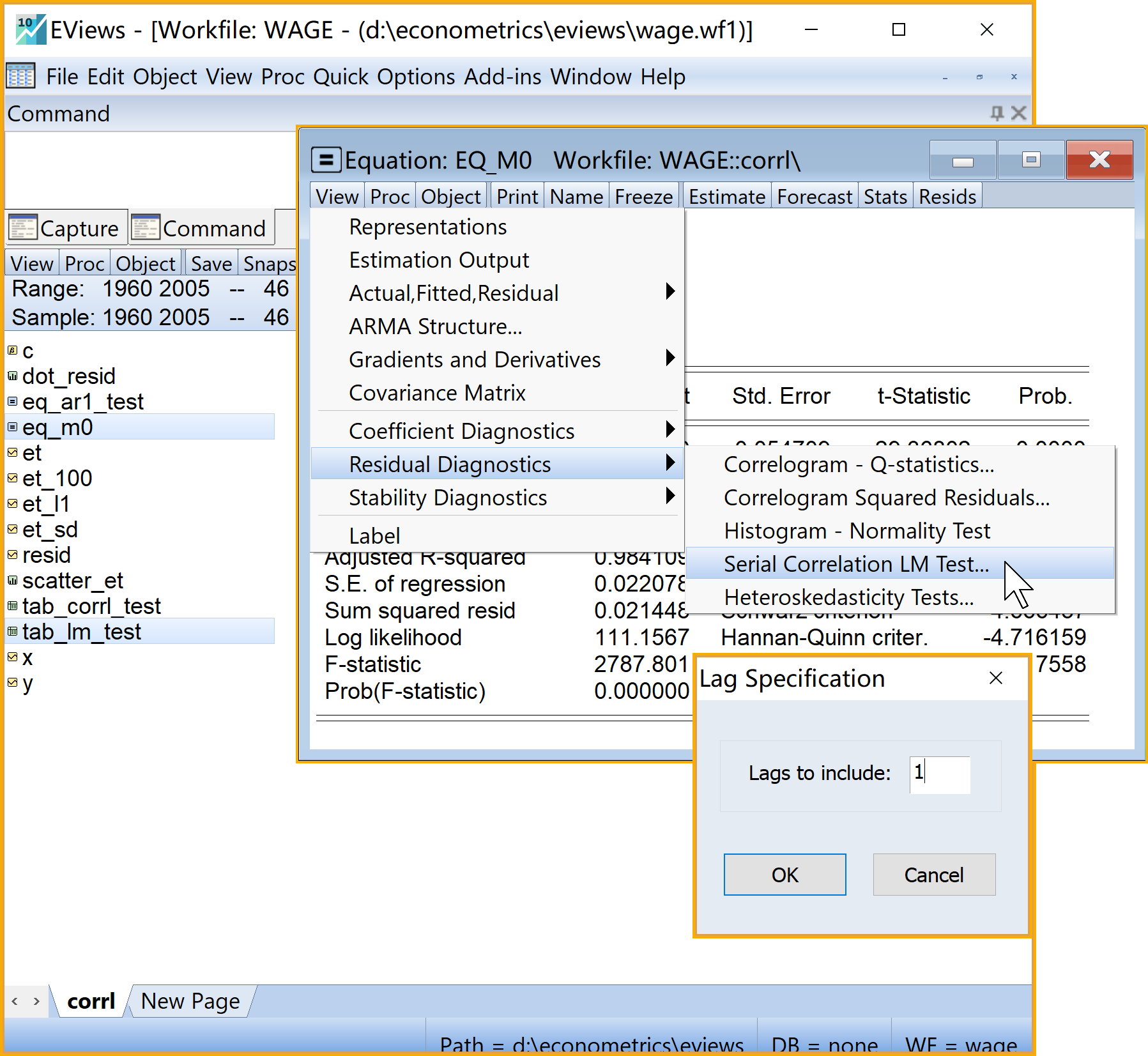Click the tab_lm_test table object icon
This screenshot has width=1148, height=1056.
pos(12,631)
